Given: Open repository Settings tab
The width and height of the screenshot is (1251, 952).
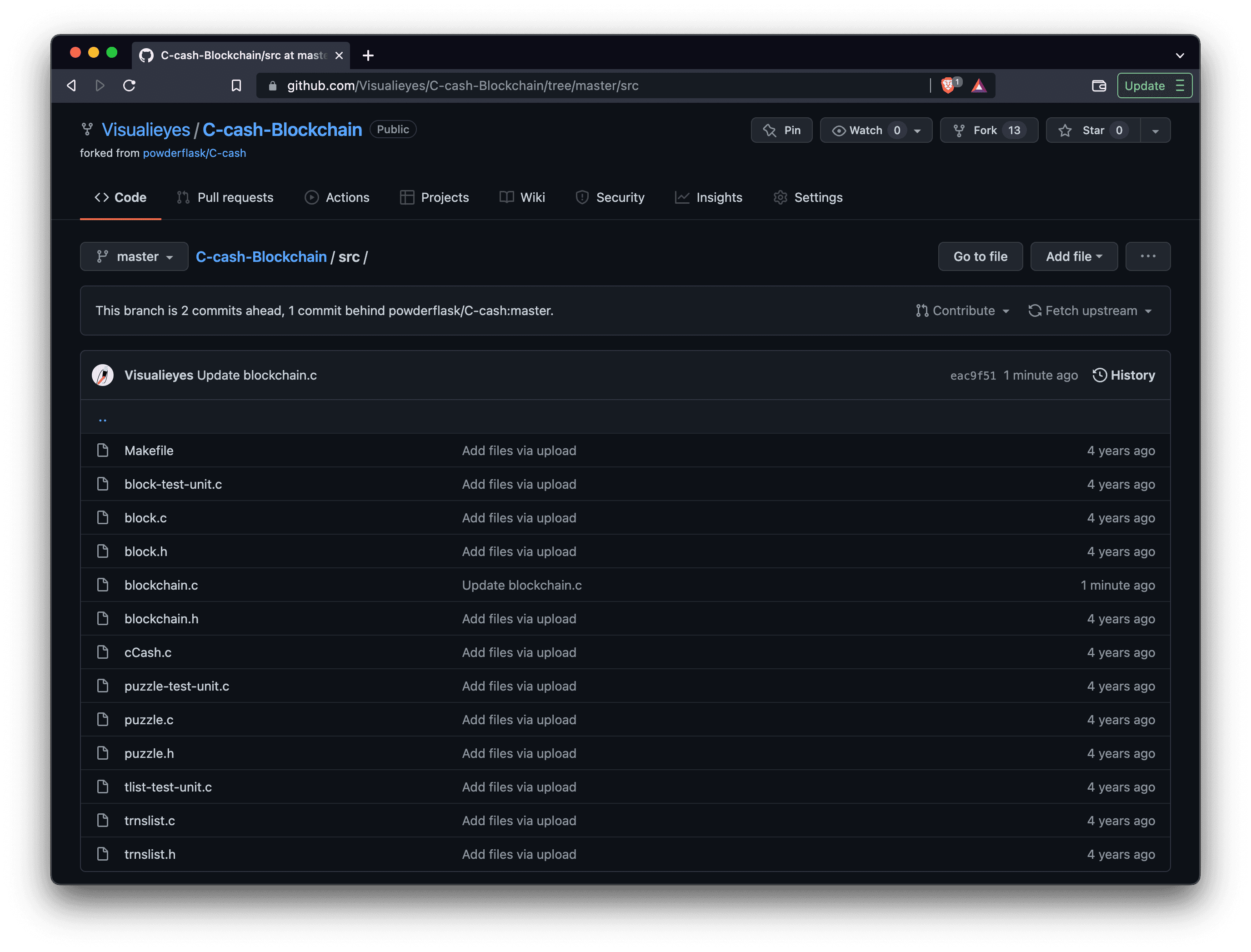Looking at the screenshot, I should pyautogui.click(x=808, y=197).
